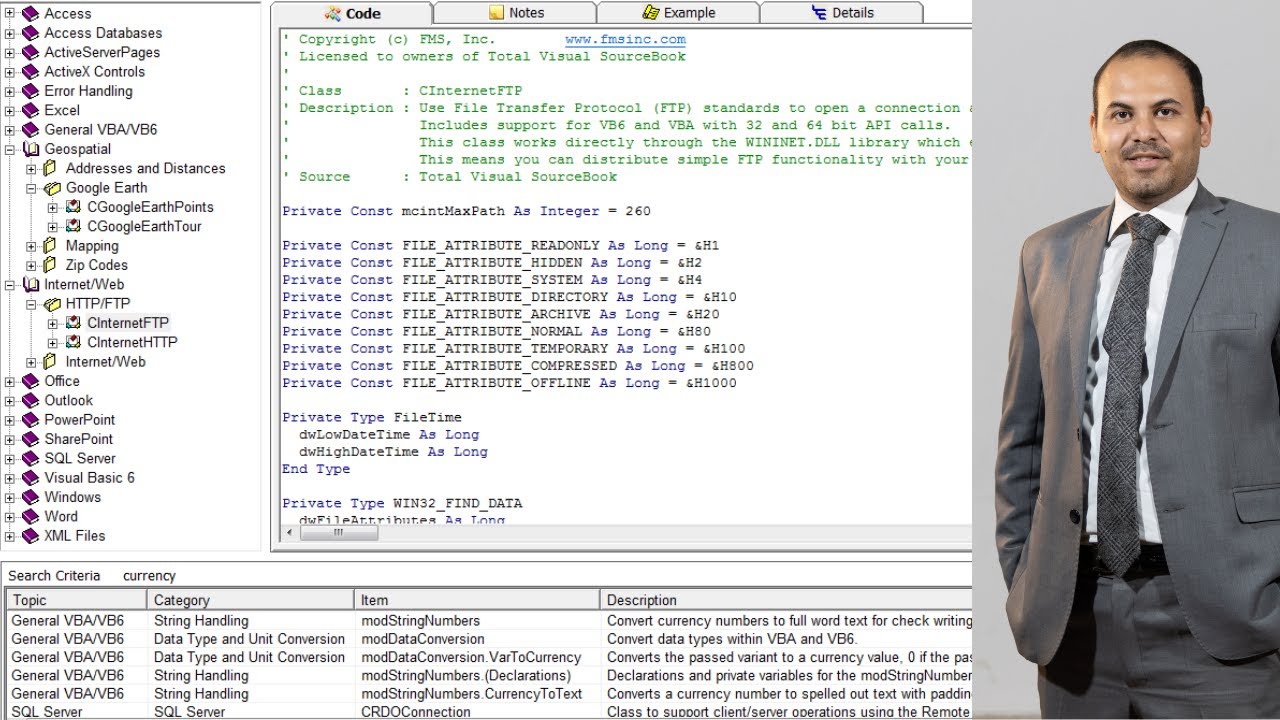The height and width of the screenshot is (720, 1280).
Task: Switch to the Code tab
Action: tap(352, 13)
